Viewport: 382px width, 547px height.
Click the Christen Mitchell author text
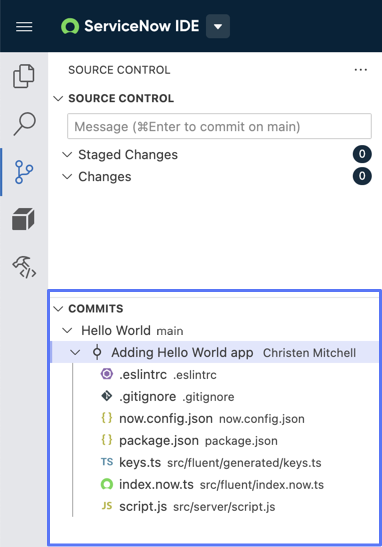(309, 353)
